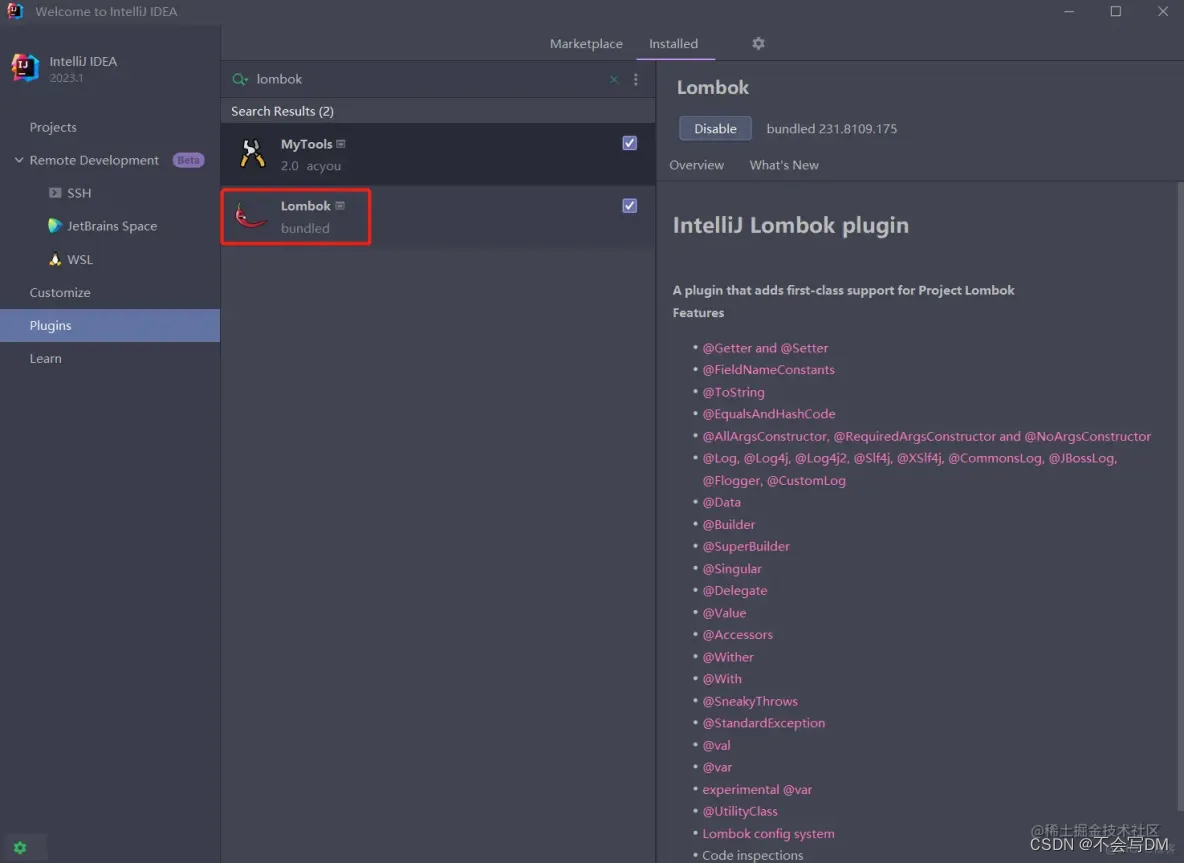Image resolution: width=1184 pixels, height=863 pixels.
Task: Click the JetBrains Space icon
Action: [54, 226]
